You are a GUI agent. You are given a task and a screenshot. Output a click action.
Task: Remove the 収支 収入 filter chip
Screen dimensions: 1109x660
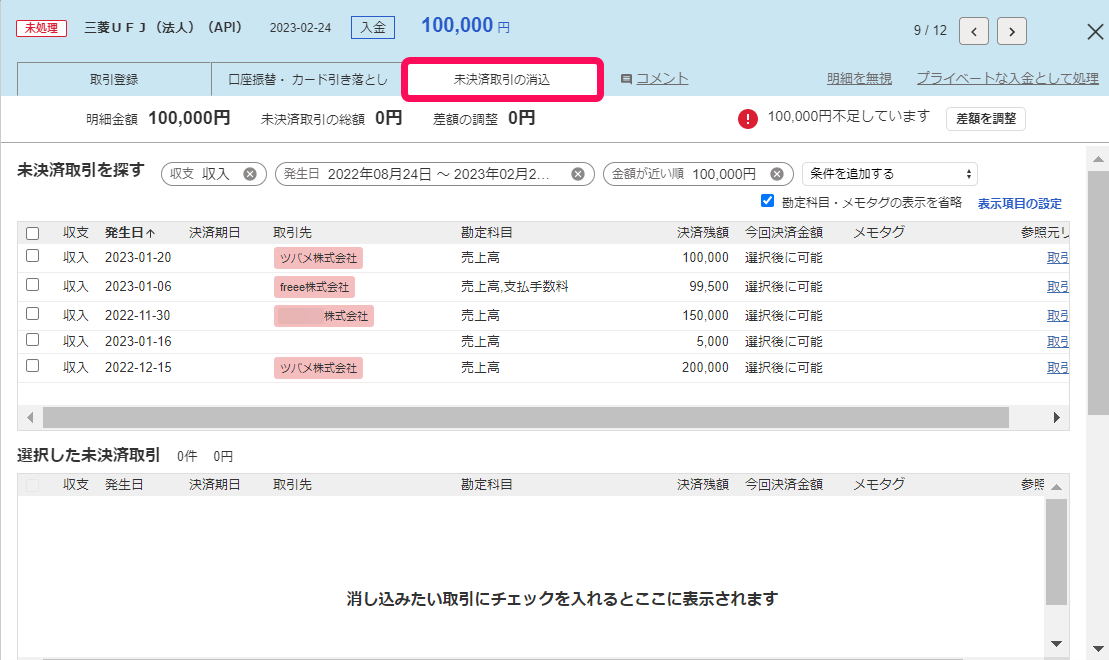pos(250,174)
